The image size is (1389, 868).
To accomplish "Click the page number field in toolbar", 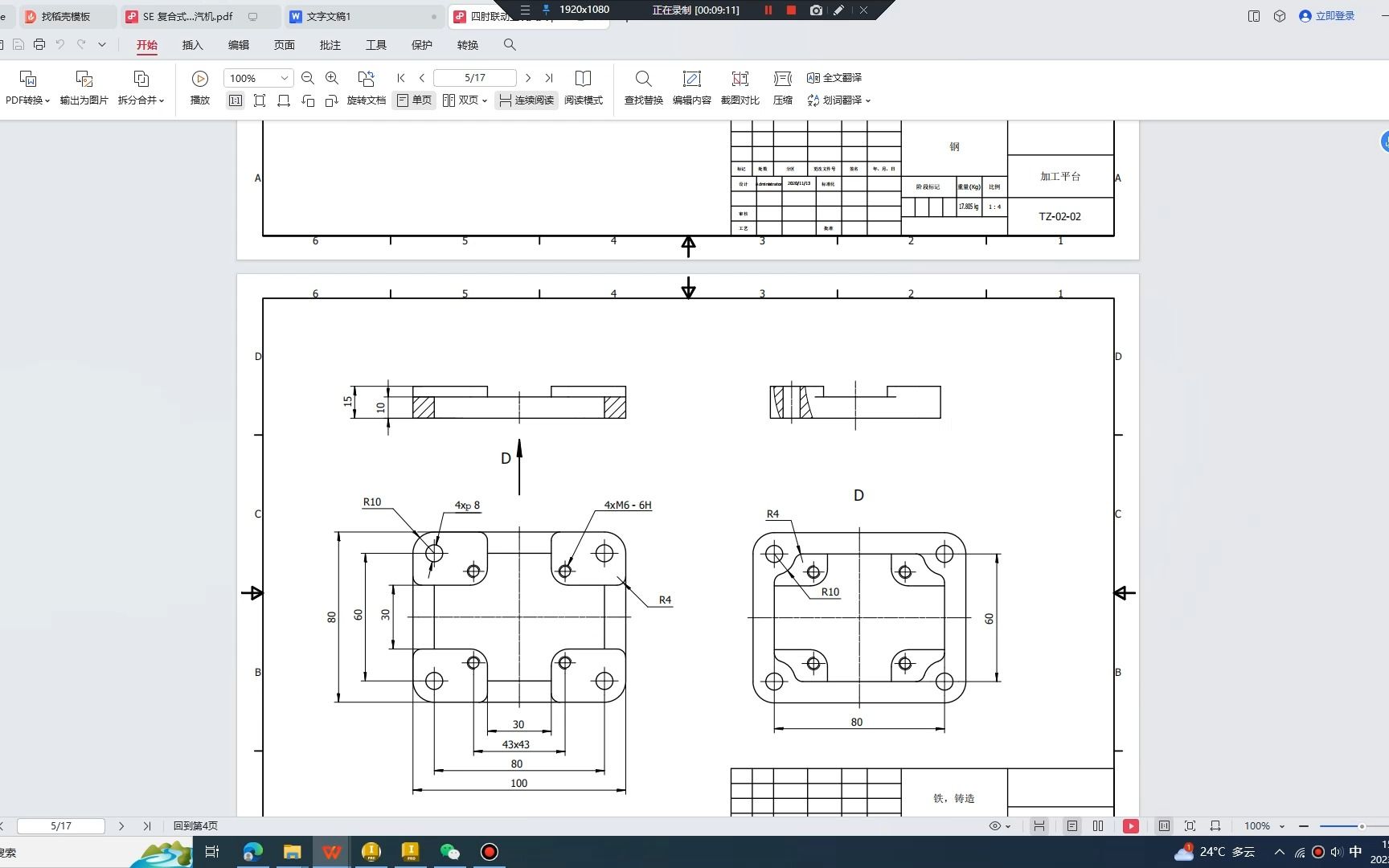I will tap(475, 78).
